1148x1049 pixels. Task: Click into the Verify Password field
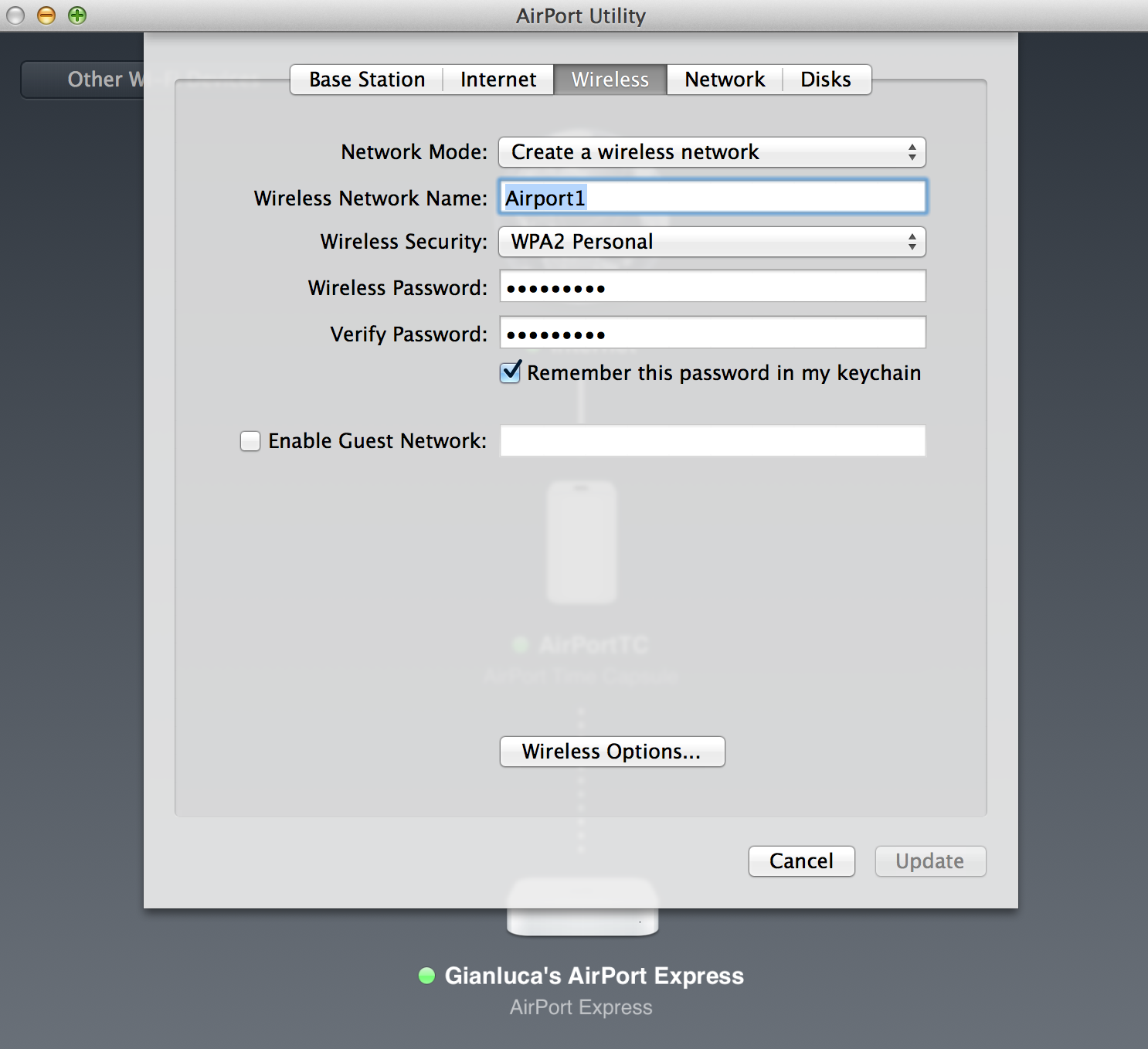(712, 333)
